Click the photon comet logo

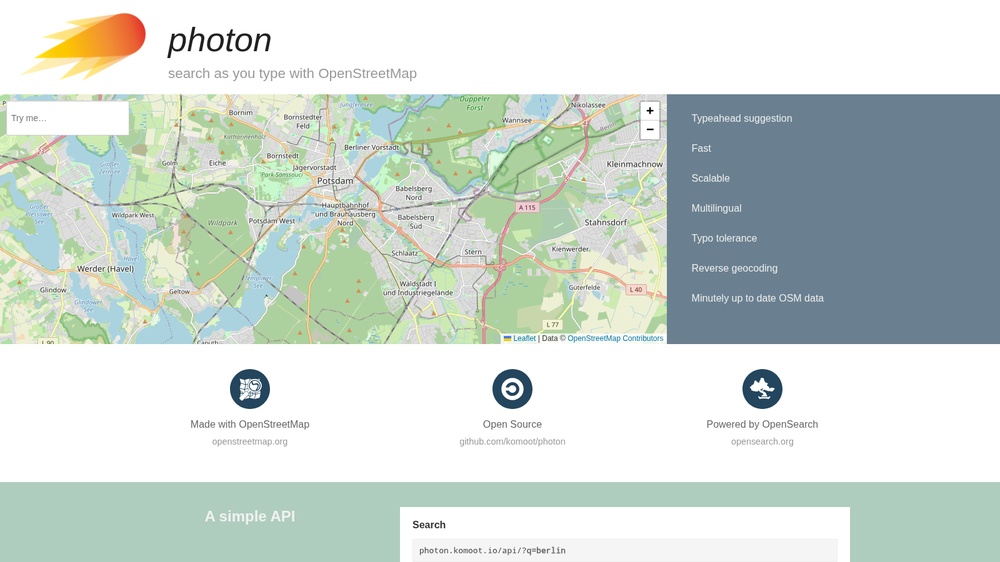pos(84,46)
